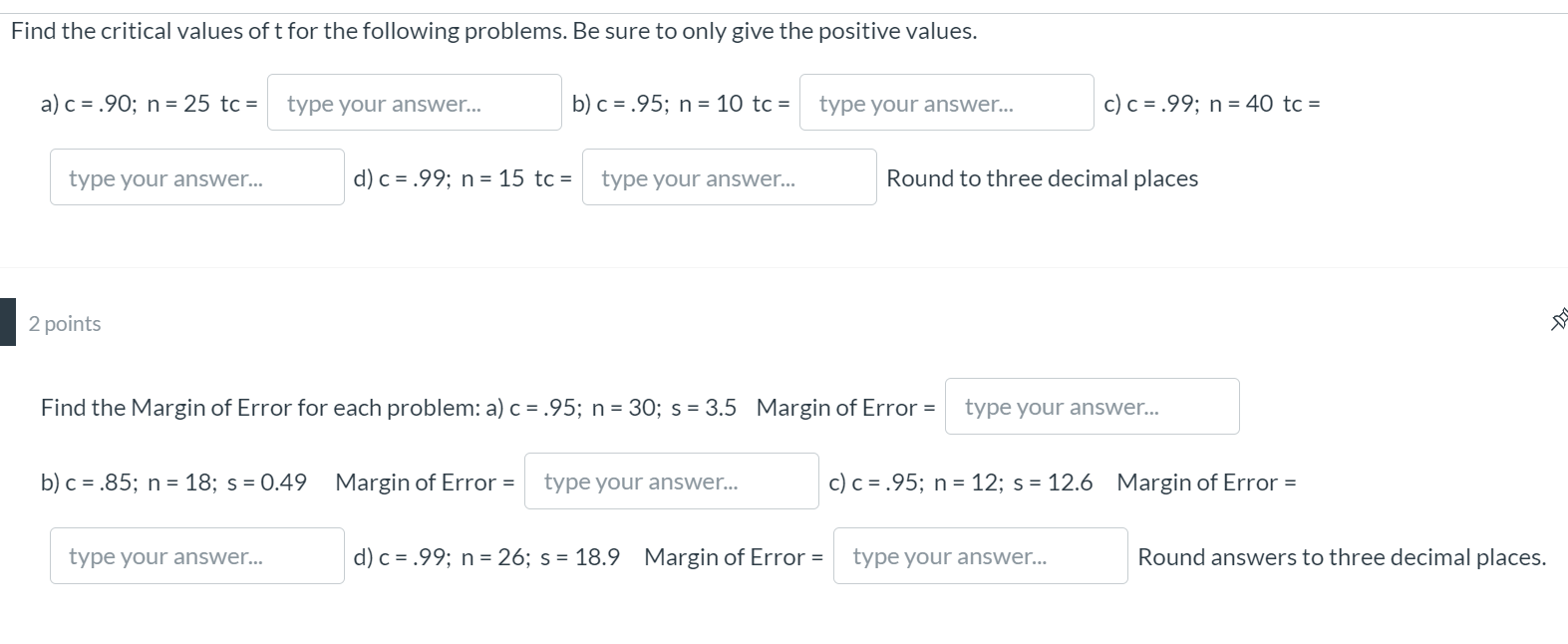
Task: Click "Round to three decimal places" note
Action: coord(1042,178)
